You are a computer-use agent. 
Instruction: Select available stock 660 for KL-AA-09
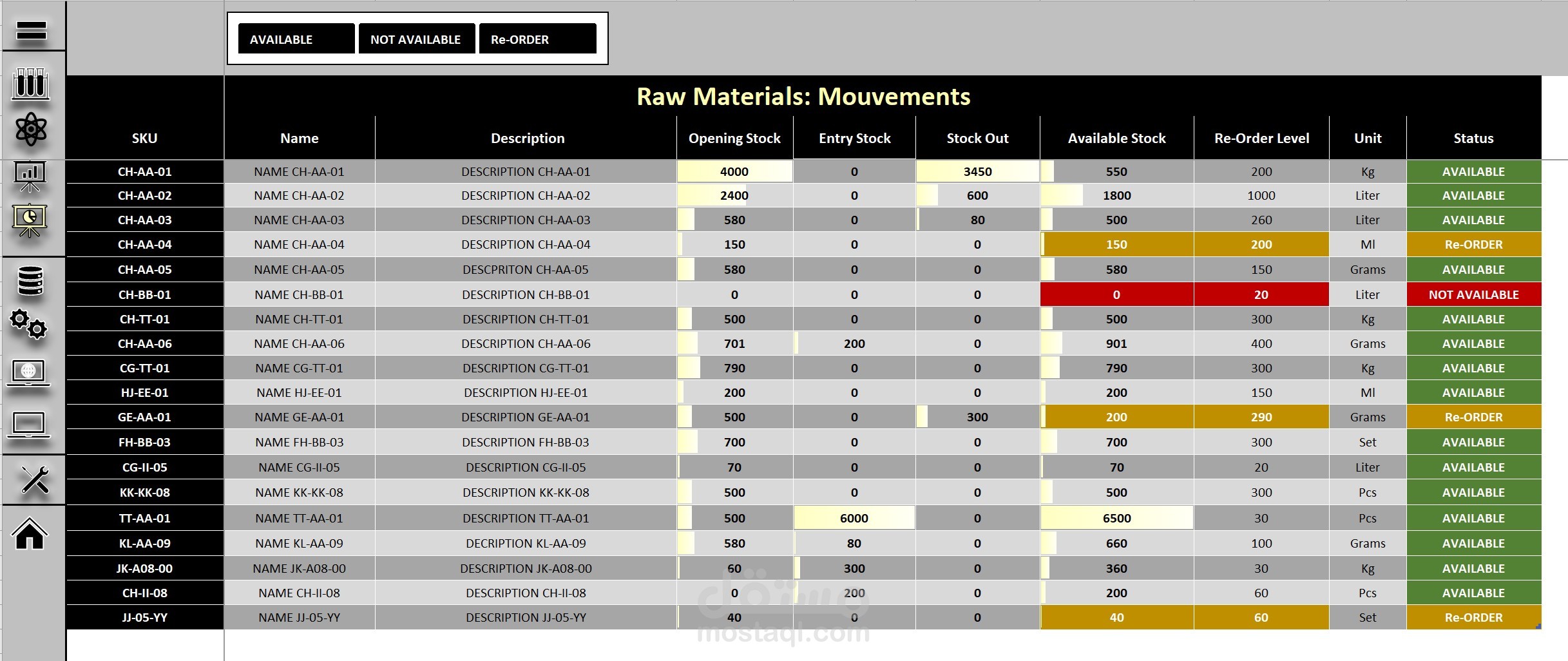[1117, 543]
